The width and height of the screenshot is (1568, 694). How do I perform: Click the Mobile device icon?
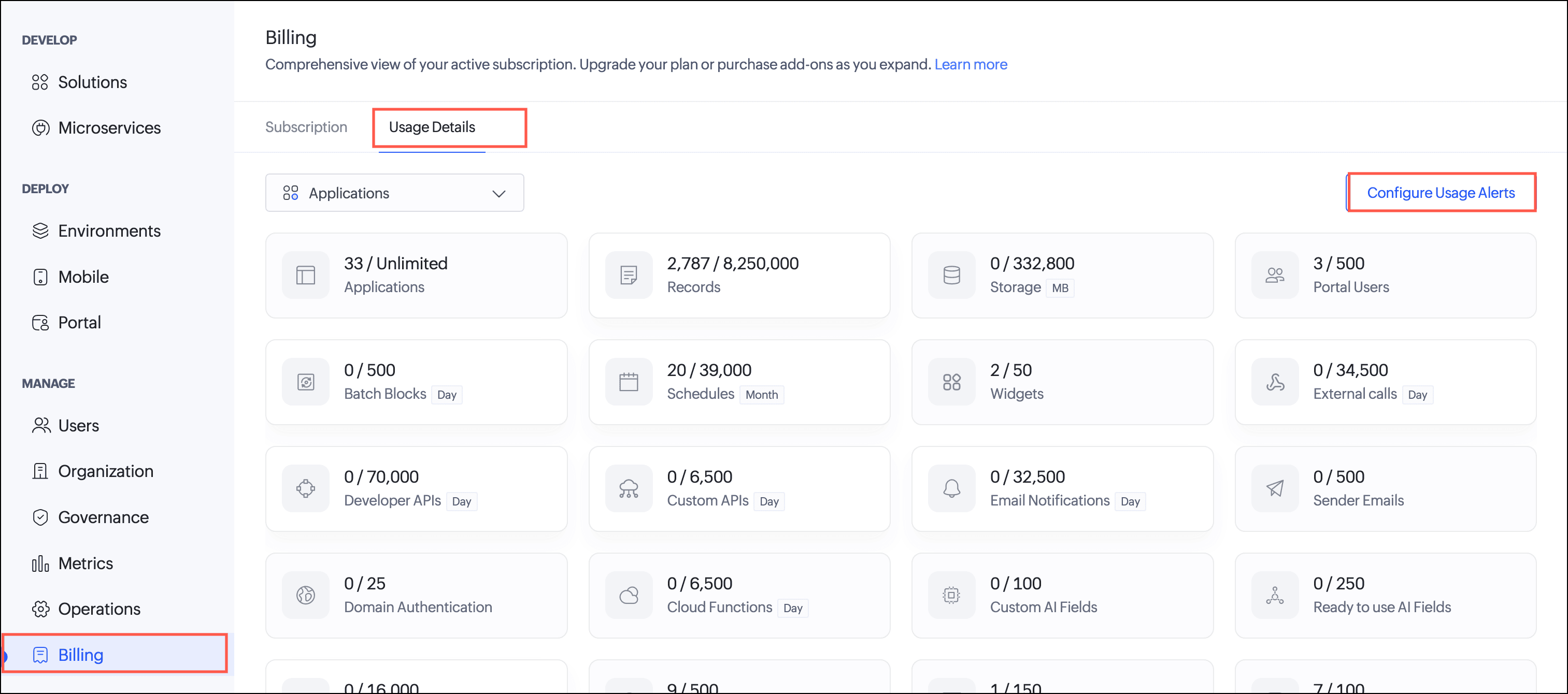[40, 277]
